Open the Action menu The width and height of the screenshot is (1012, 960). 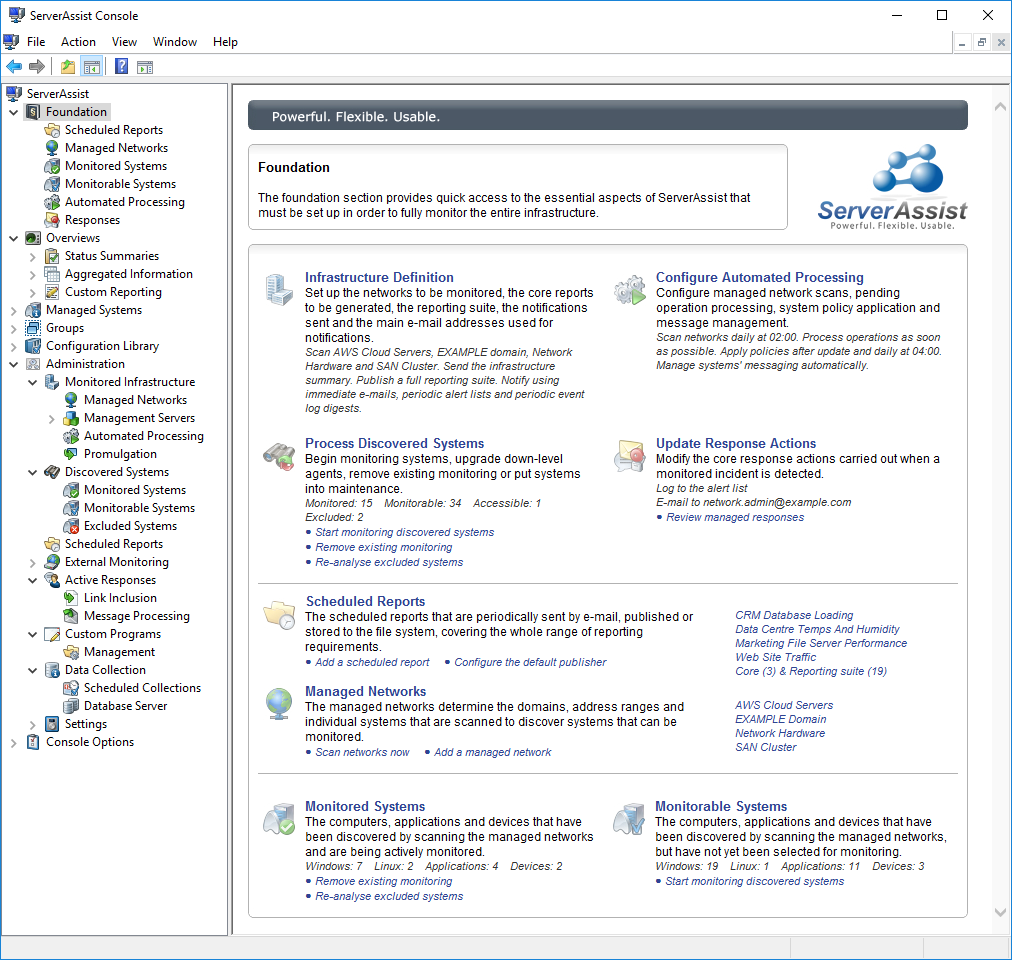tap(78, 42)
